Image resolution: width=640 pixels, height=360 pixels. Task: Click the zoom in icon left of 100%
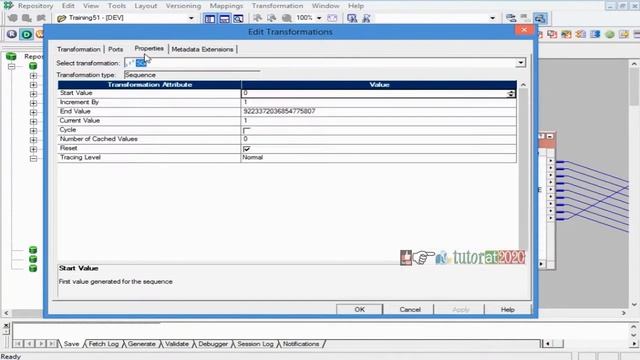click(258, 18)
